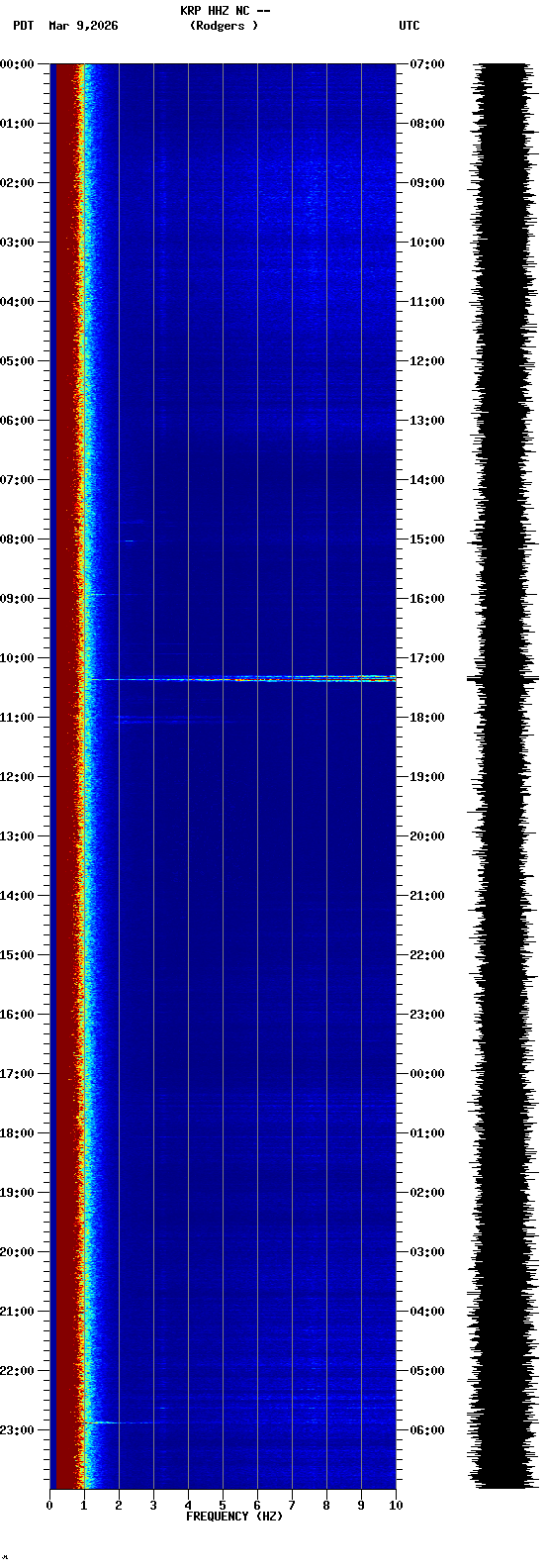Click the 10:00 UTC time label

point(427,243)
